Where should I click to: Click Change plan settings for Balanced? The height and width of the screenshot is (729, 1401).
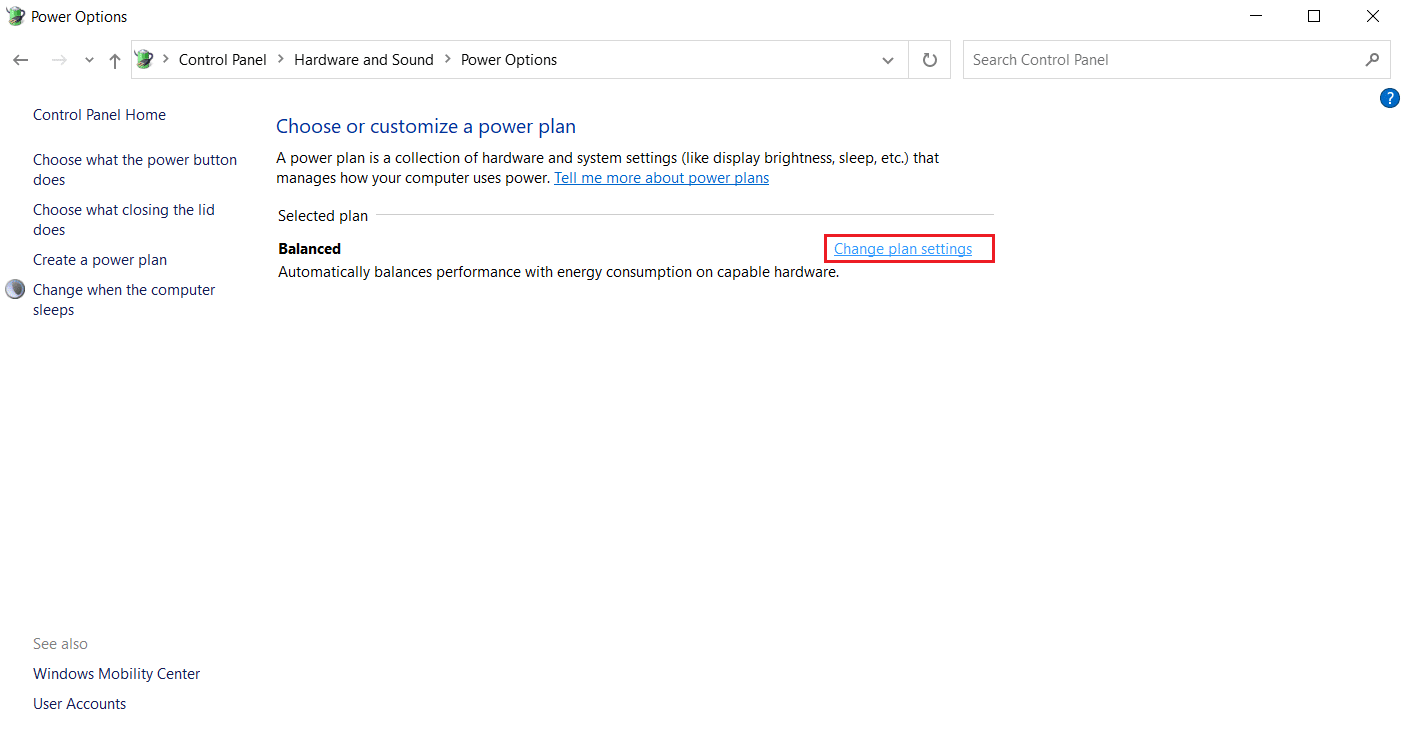[x=903, y=249]
